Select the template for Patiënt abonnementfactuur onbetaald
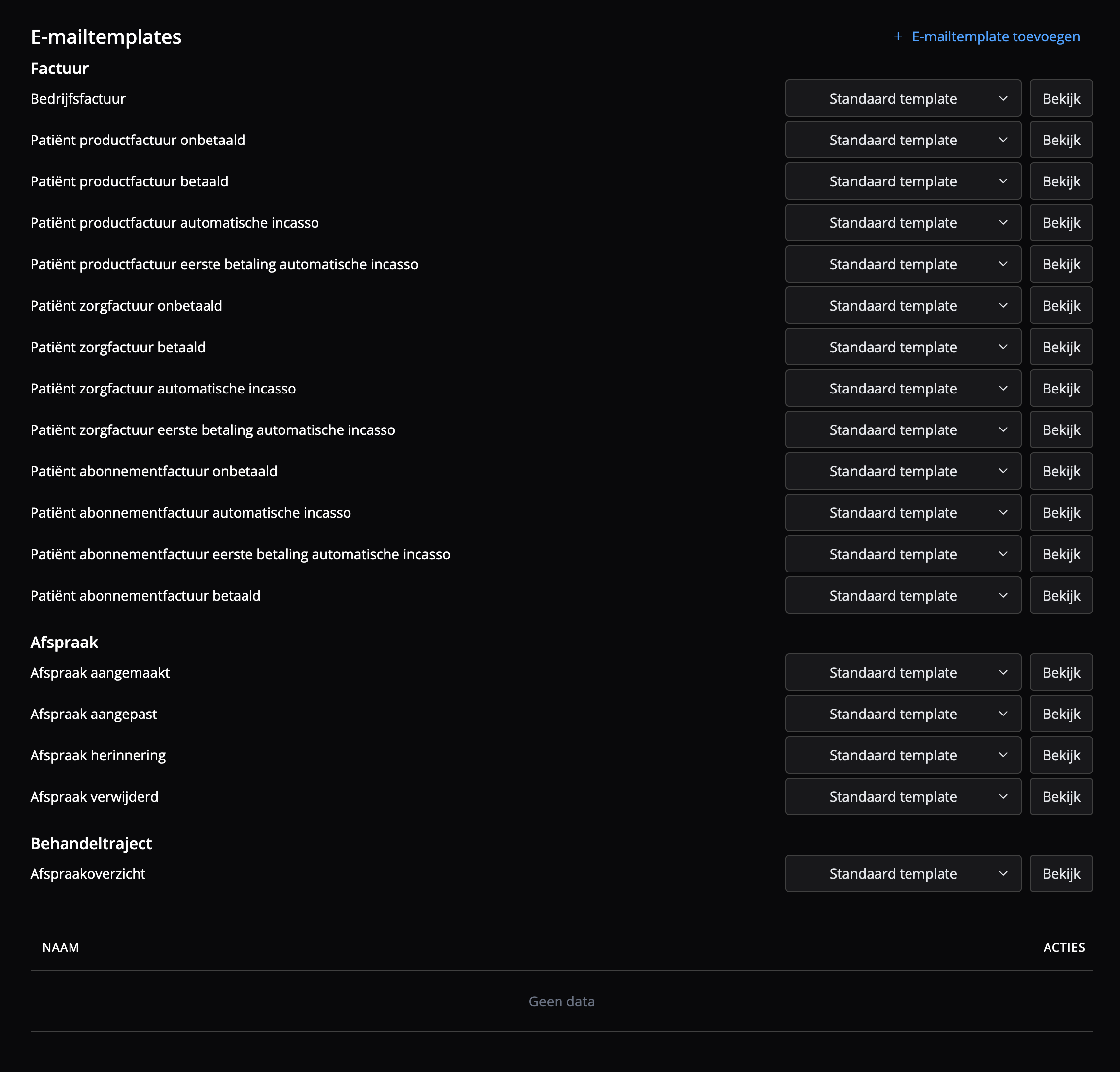Screen dimensions: 1120x1072 pos(903,471)
